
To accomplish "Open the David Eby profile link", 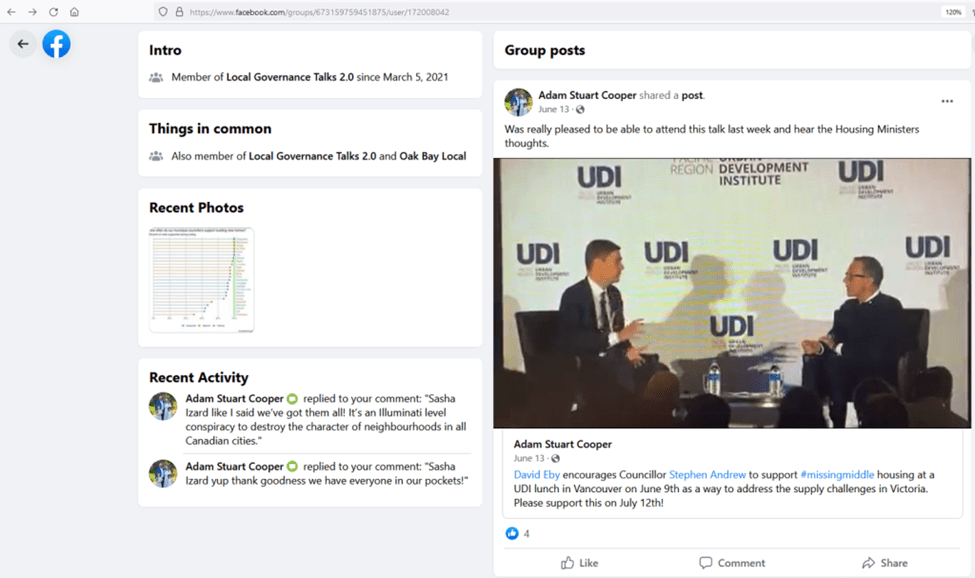I will click(539, 473).
